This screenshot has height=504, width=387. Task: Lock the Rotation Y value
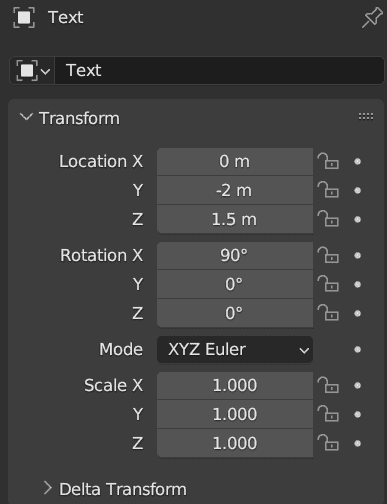click(328, 284)
